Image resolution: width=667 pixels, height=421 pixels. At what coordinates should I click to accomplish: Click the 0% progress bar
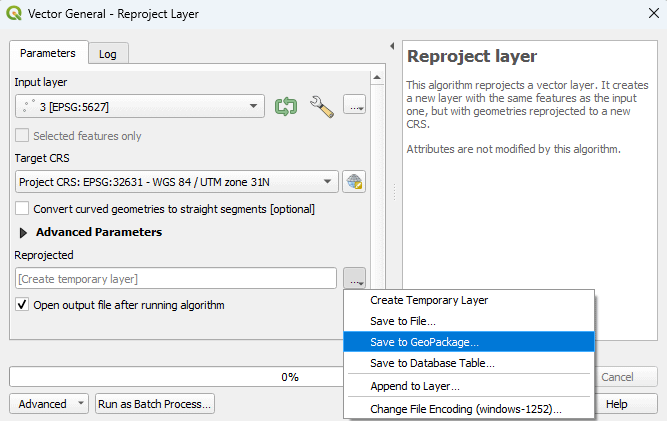coord(289,377)
